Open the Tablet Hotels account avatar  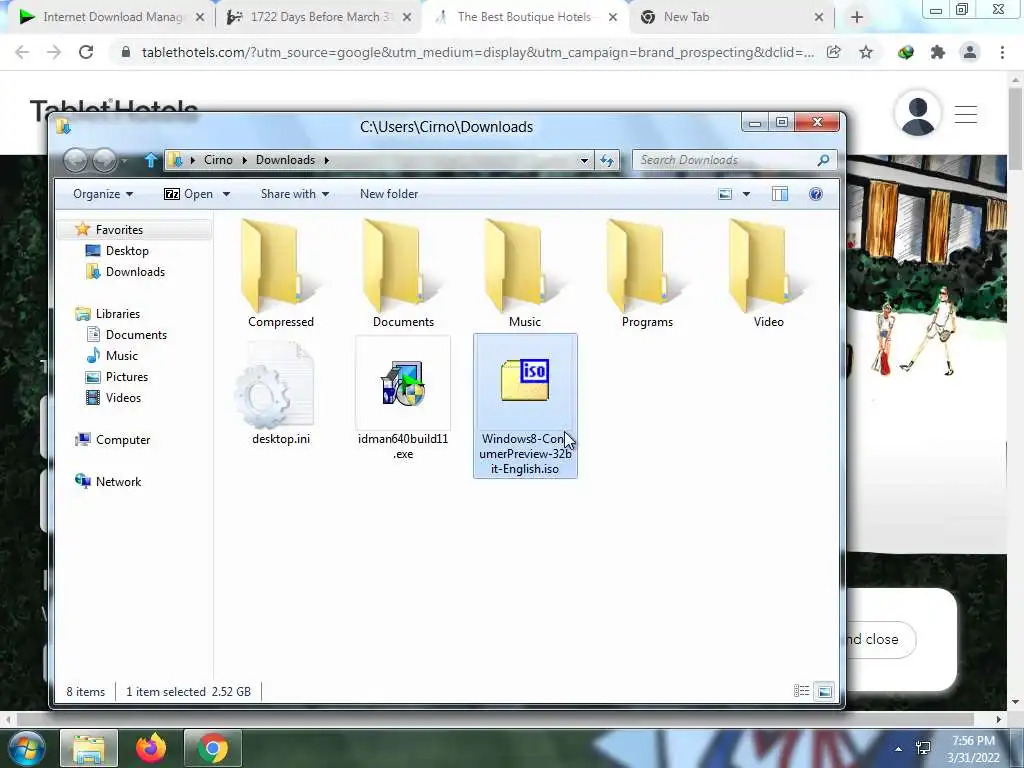coord(918,114)
